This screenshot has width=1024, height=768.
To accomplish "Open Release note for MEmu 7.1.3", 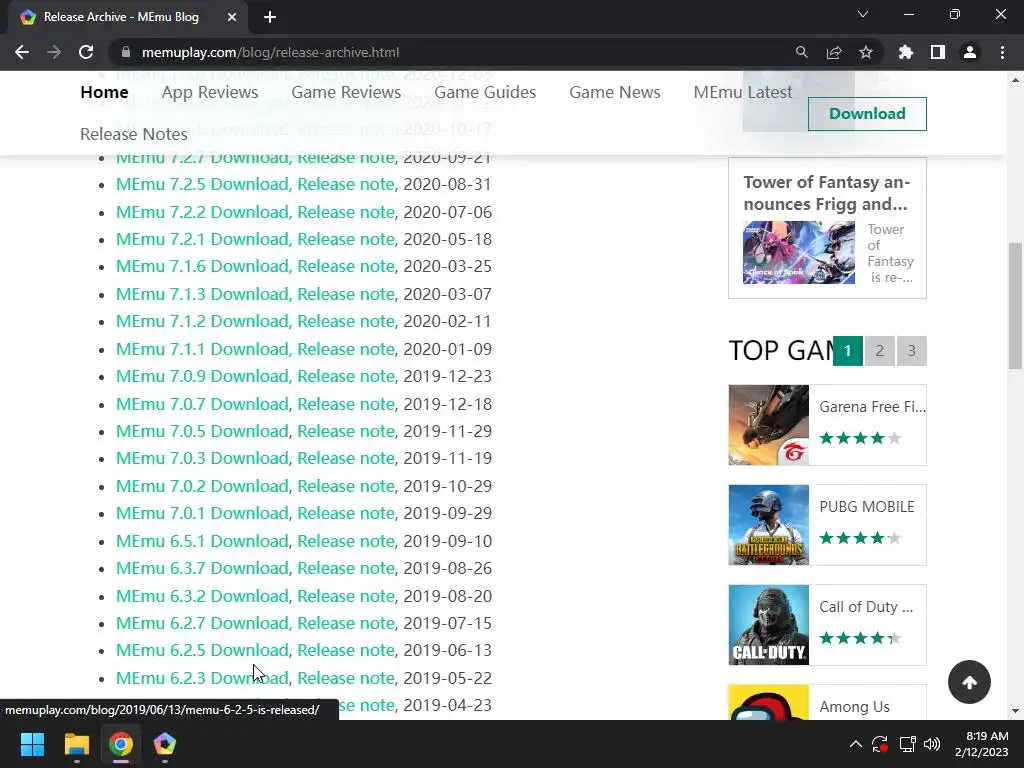I will [346, 295].
